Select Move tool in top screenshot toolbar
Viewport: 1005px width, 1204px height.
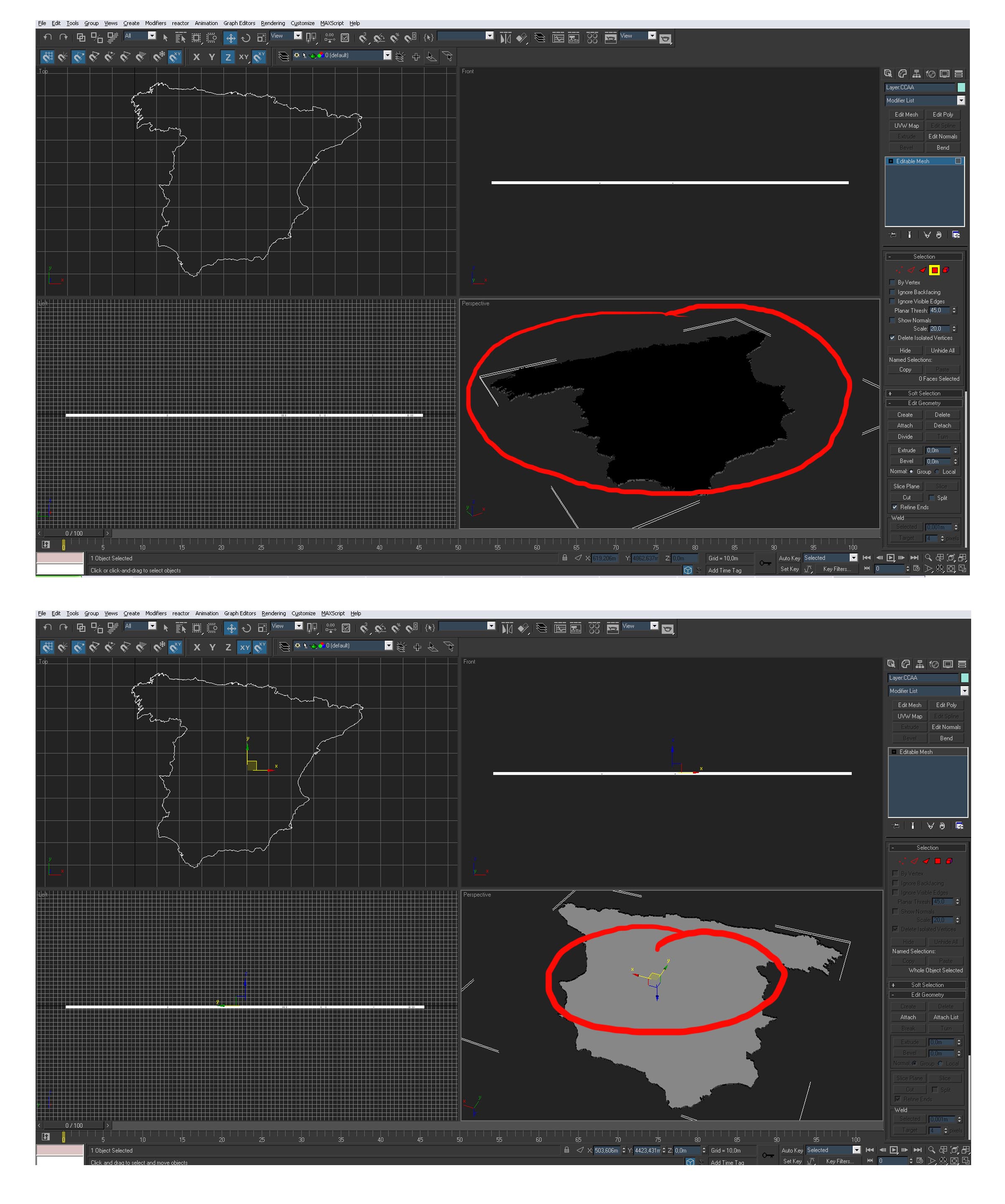coord(230,38)
